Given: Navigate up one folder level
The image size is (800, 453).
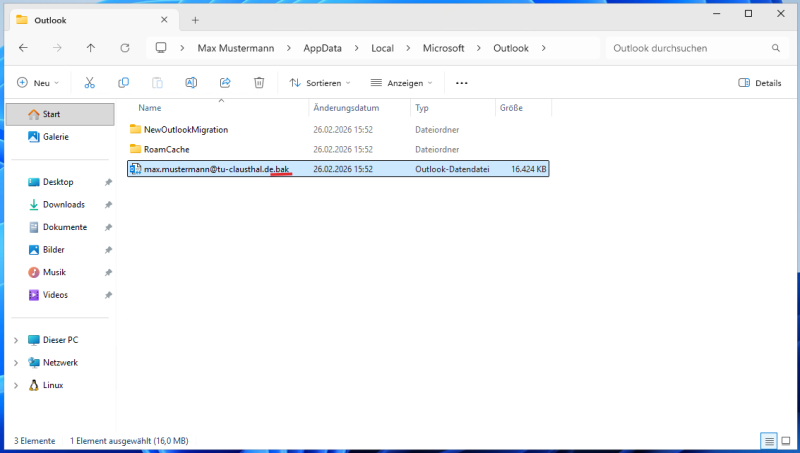Looking at the screenshot, I should [x=91, y=47].
